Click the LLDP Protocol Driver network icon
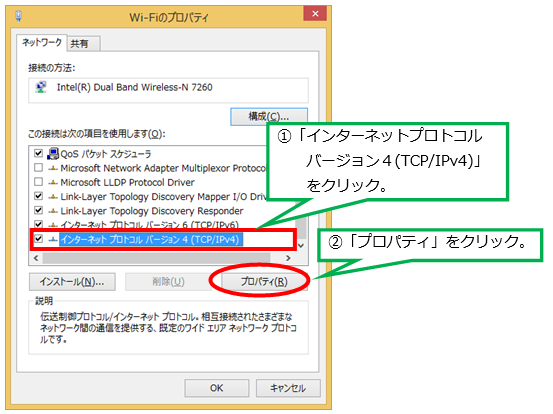 click(x=53, y=183)
